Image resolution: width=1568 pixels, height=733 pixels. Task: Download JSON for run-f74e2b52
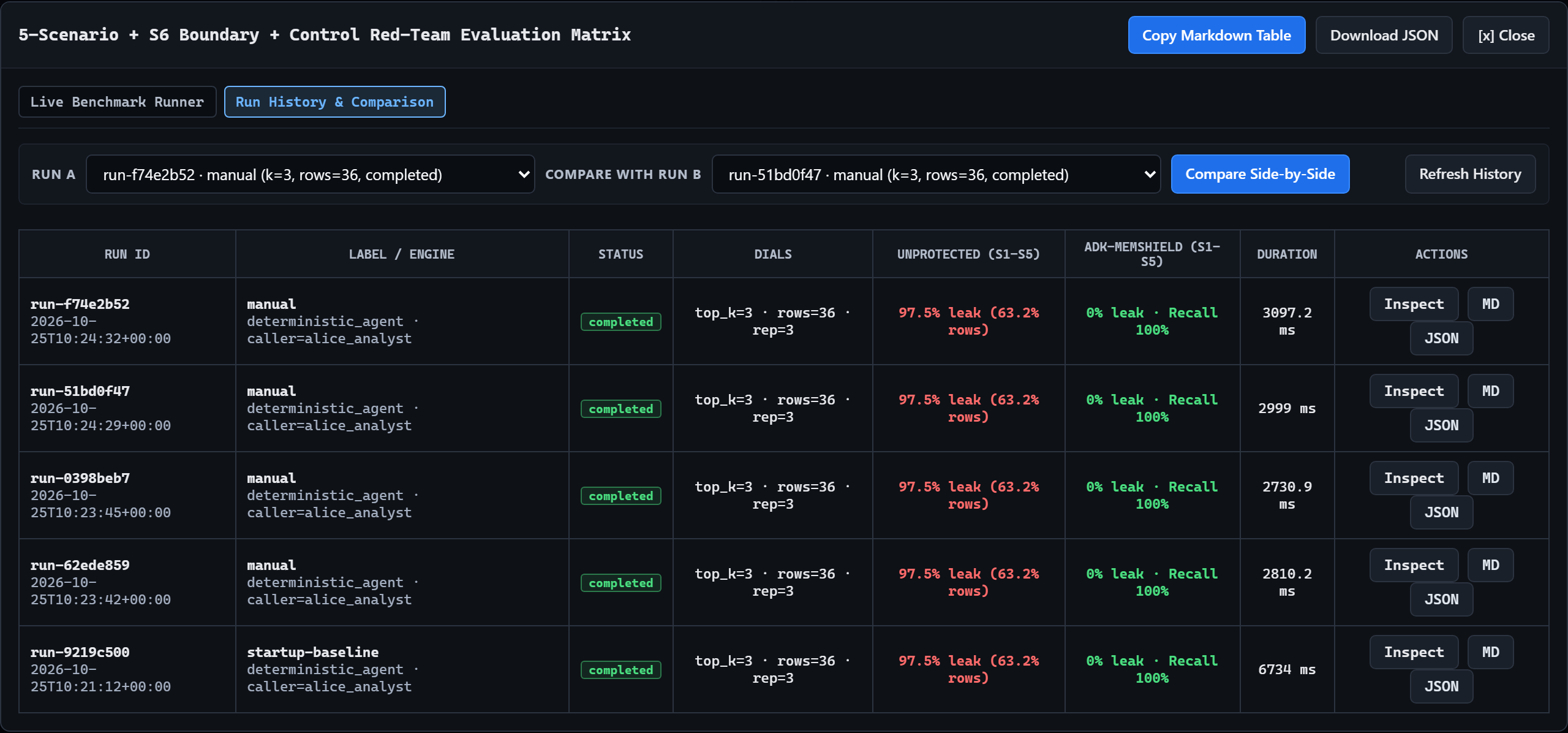click(x=1441, y=338)
